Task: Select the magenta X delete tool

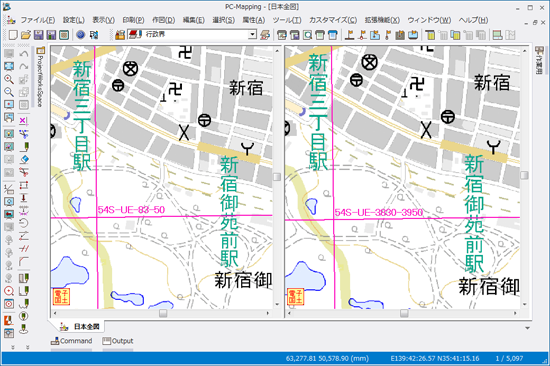Action: click(x=24, y=121)
